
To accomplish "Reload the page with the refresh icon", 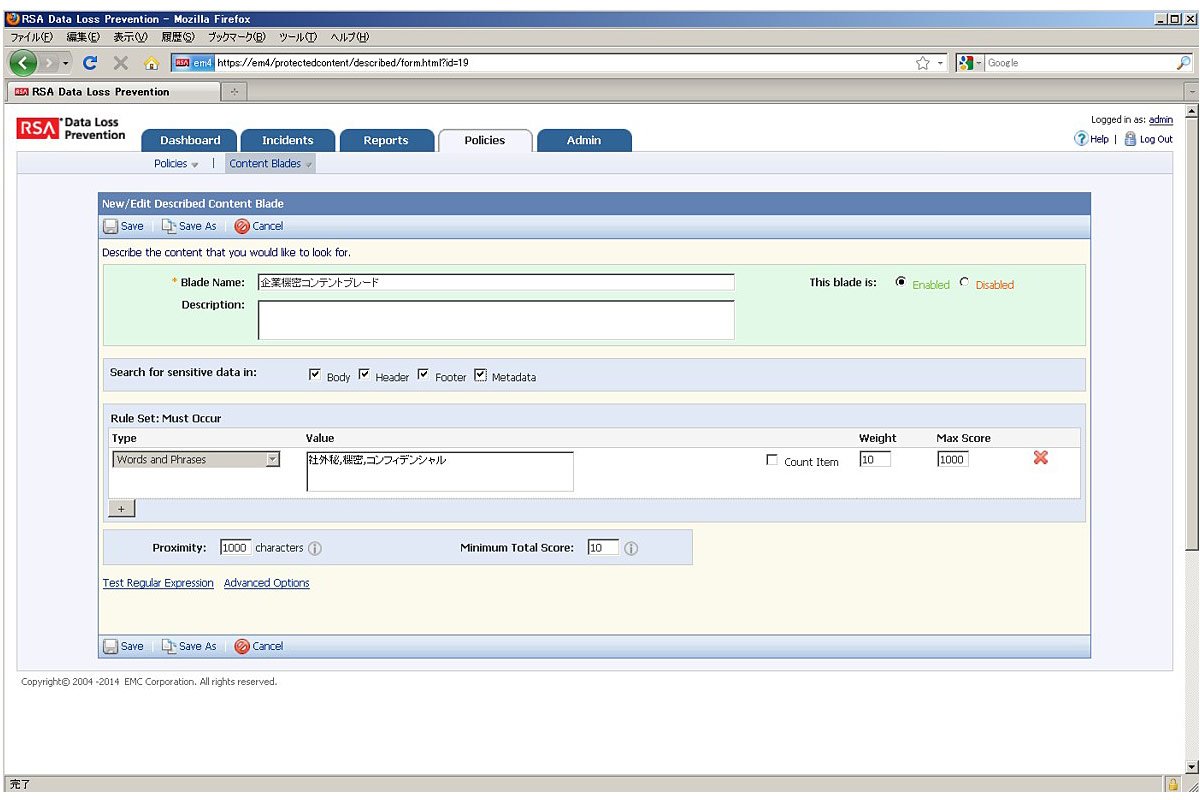I will 90,63.
